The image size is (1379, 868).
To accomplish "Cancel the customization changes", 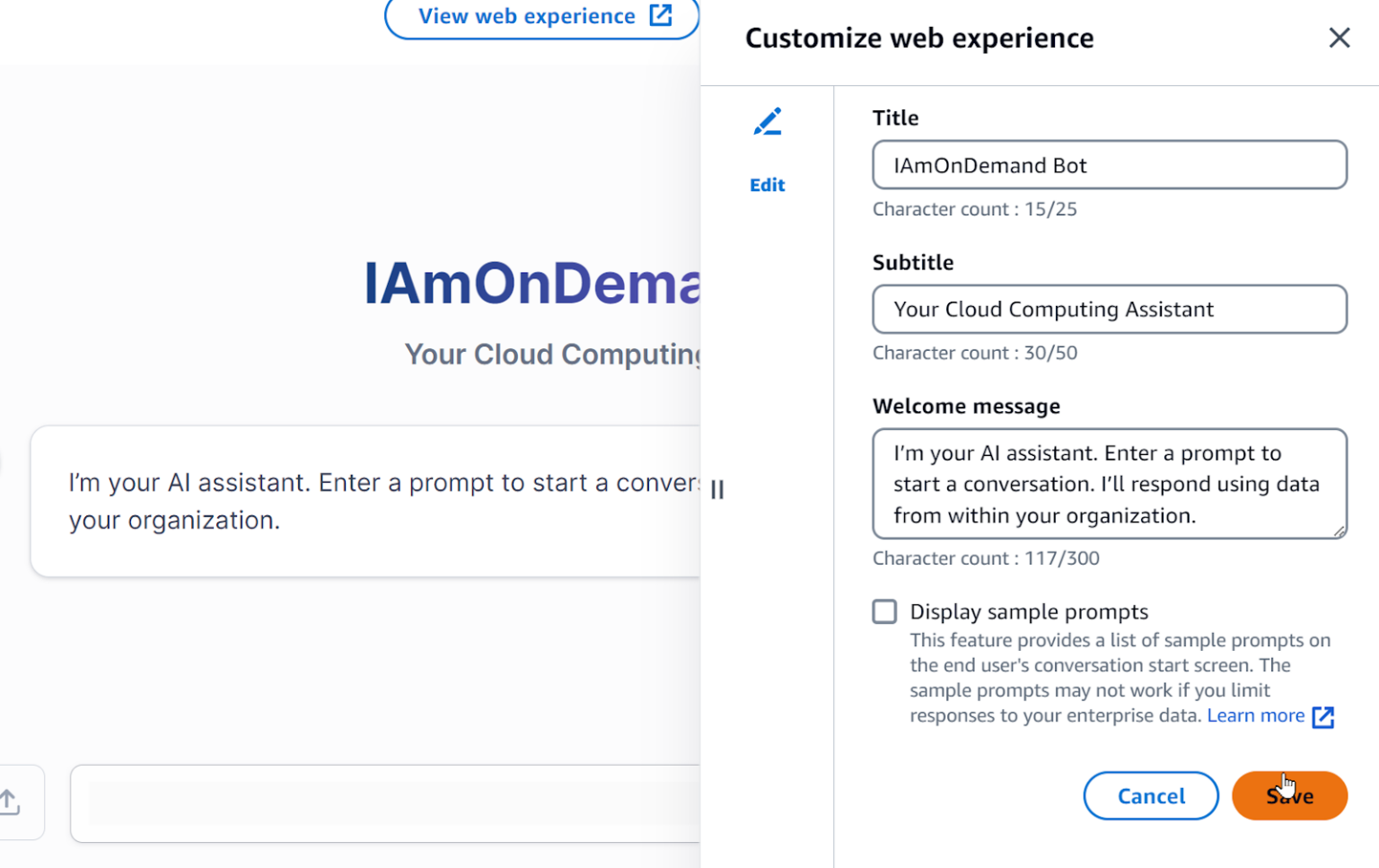I will 1150,795.
